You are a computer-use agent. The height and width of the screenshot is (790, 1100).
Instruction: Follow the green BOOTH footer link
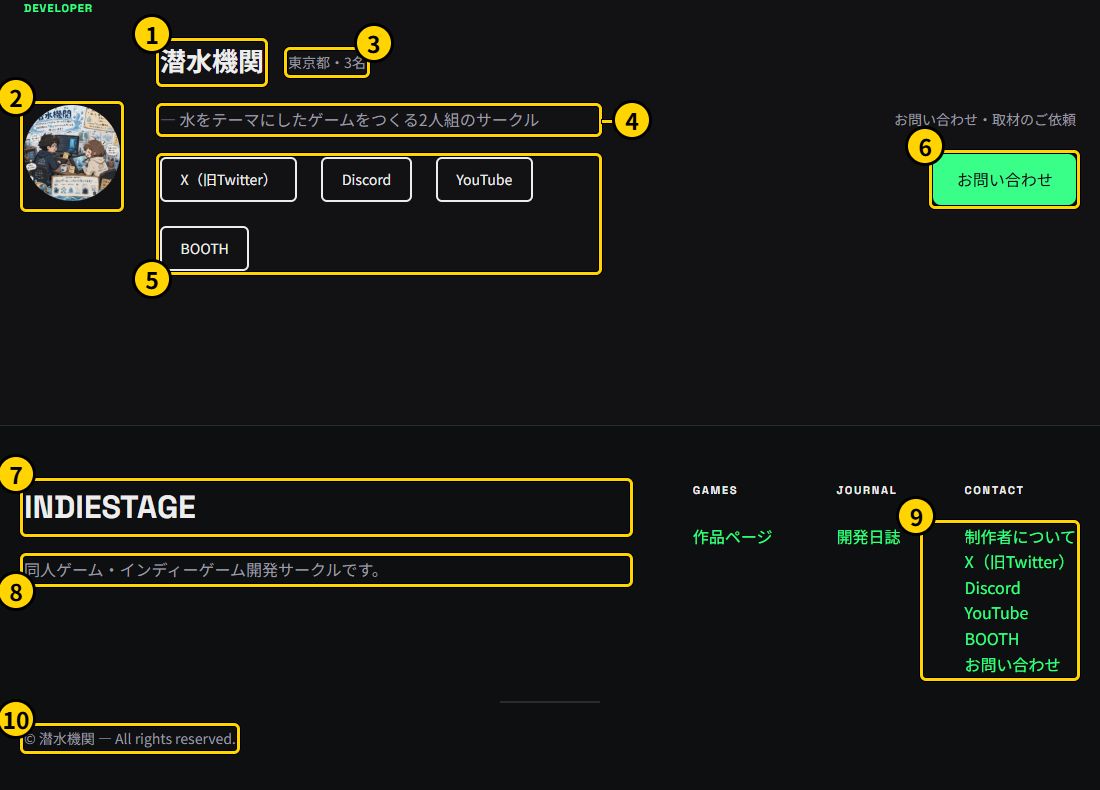tap(991, 639)
